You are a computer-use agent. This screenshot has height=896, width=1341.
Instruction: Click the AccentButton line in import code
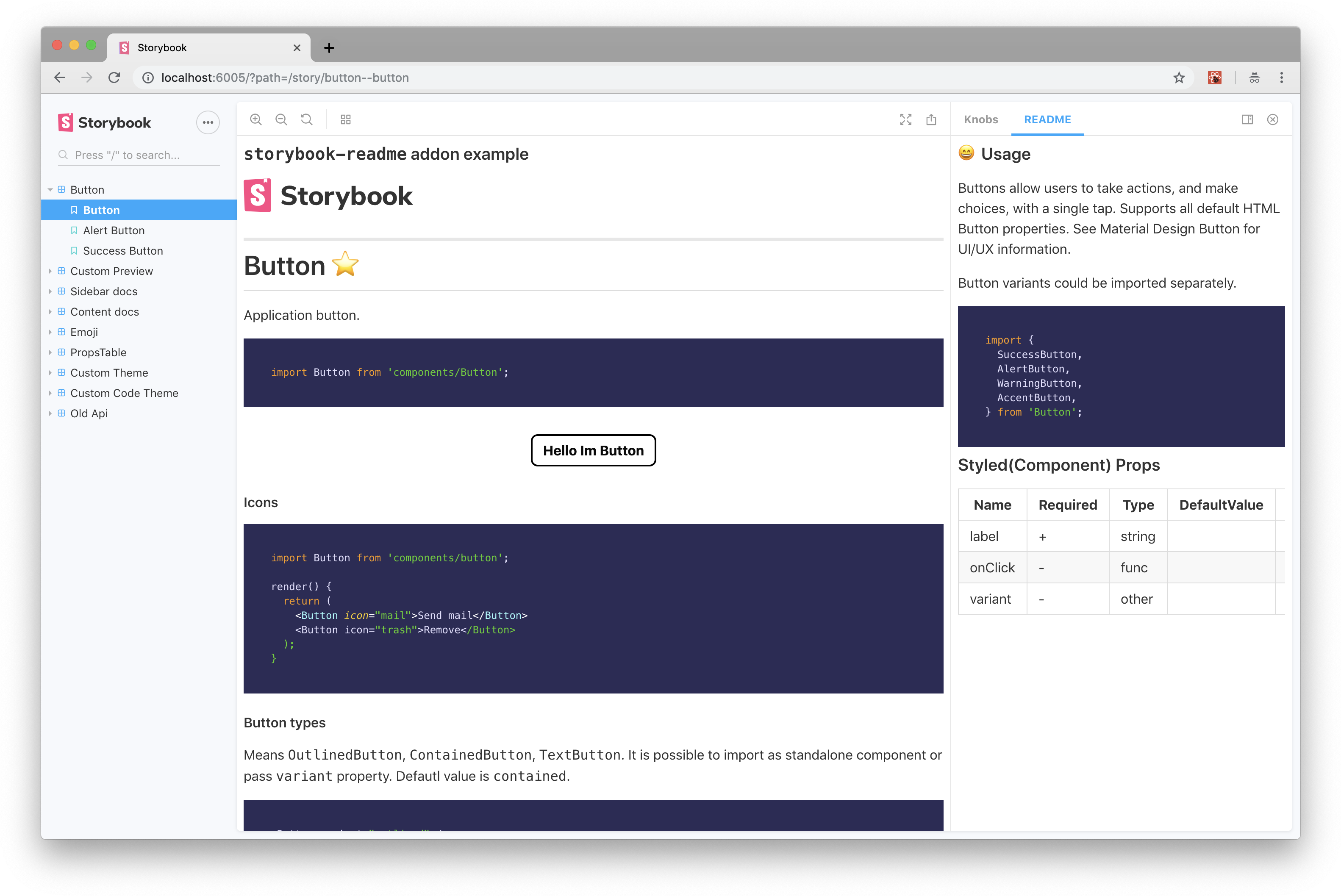point(1036,398)
